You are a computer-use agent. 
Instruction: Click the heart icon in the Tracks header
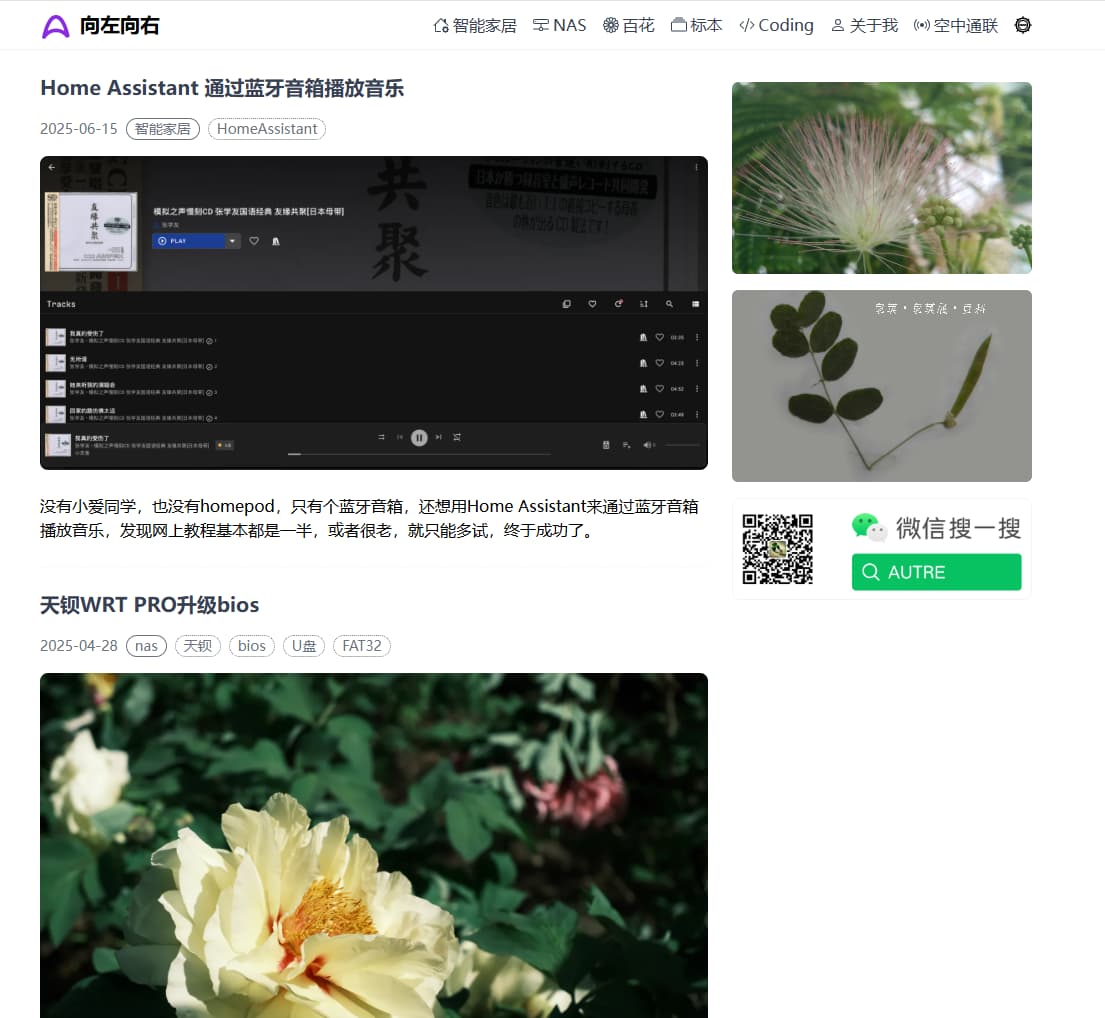point(593,303)
